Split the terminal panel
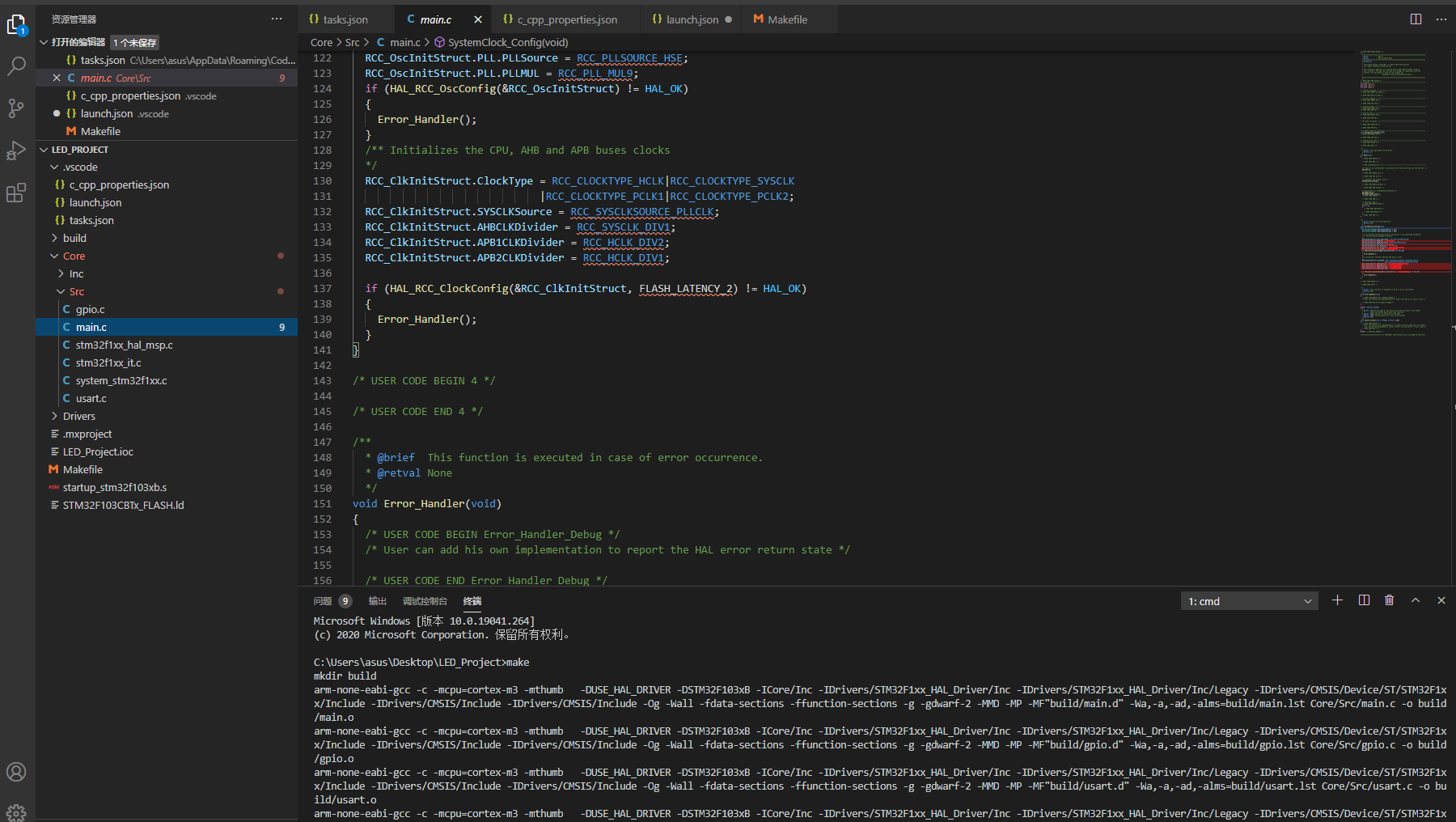This screenshot has width=1456, height=822. pyautogui.click(x=1364, y=600)
